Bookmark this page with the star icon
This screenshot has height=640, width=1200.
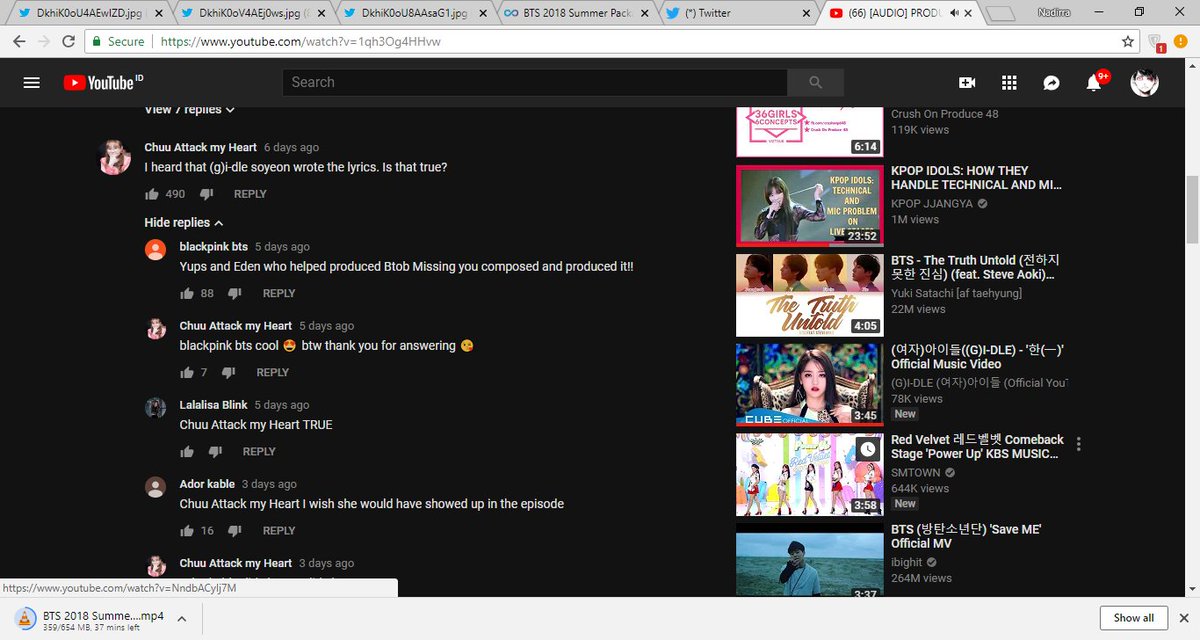click(x=1128, y=42)
